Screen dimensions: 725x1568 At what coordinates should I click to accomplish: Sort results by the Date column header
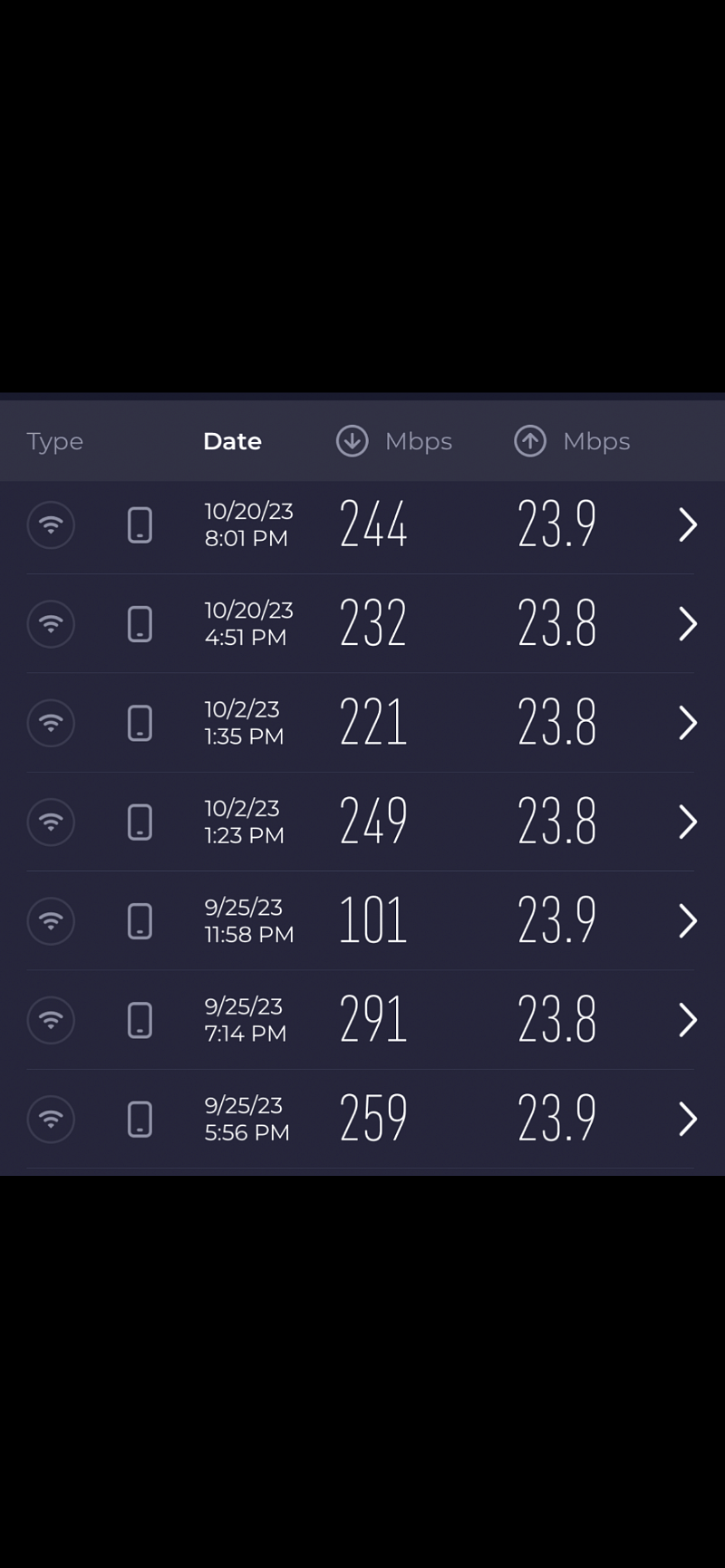(x=232, y=441)
